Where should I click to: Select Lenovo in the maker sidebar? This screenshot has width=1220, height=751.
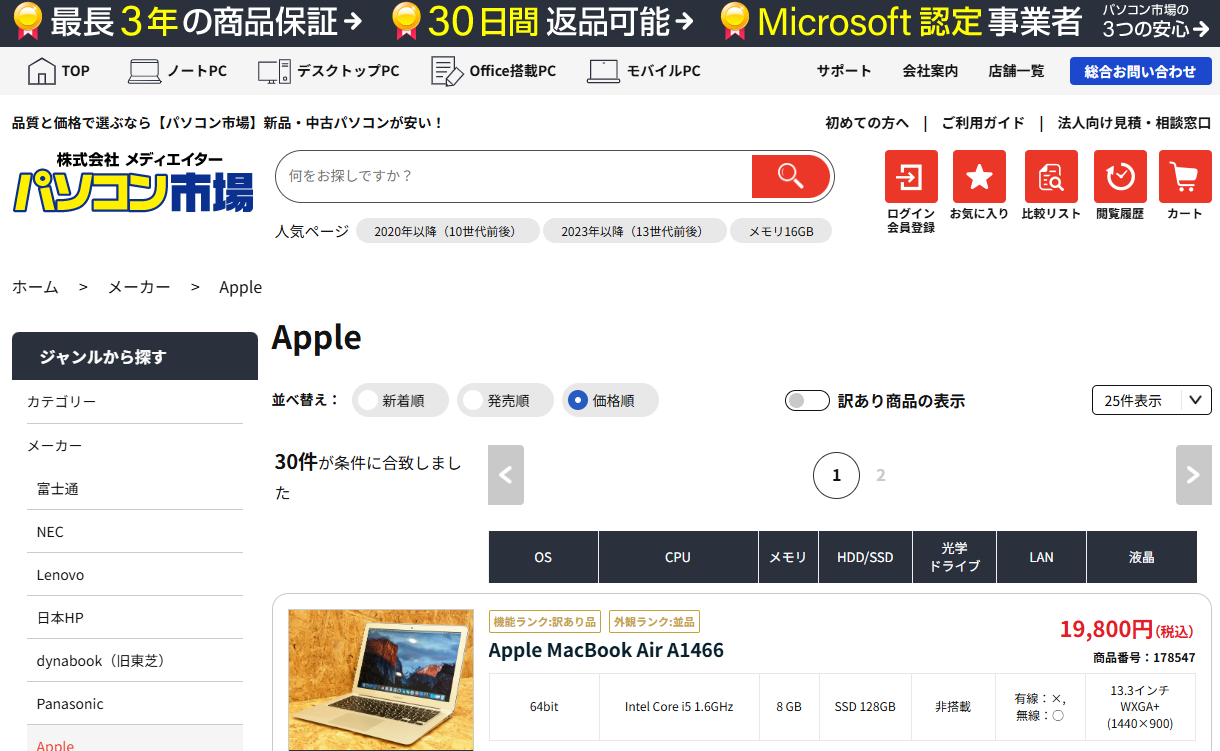61,575
